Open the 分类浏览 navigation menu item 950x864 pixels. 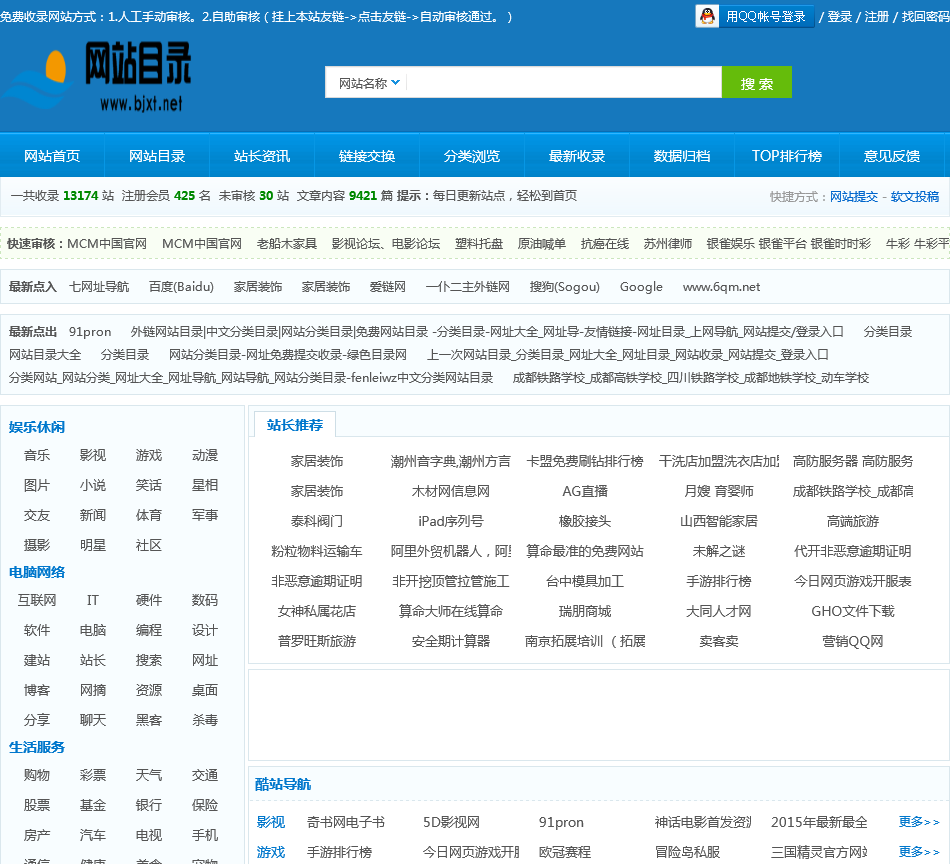(472, 156)
